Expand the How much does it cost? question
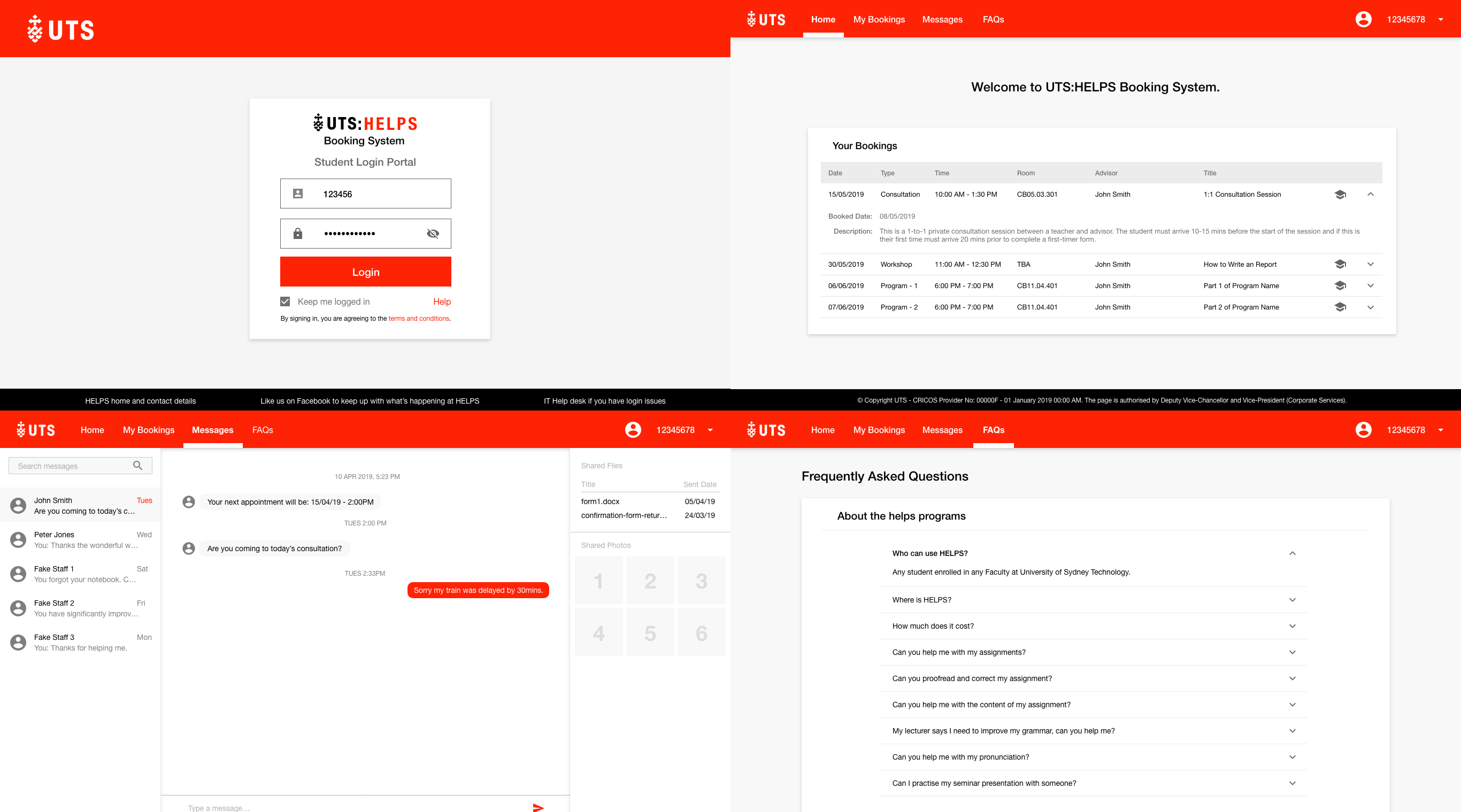1461x812 pixels. tap(1293, 626)
